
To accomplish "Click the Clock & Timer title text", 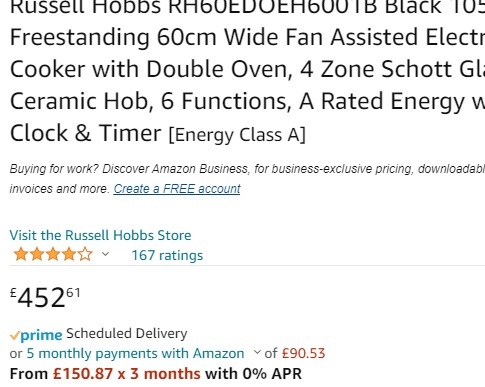I will tap(86, 133).
